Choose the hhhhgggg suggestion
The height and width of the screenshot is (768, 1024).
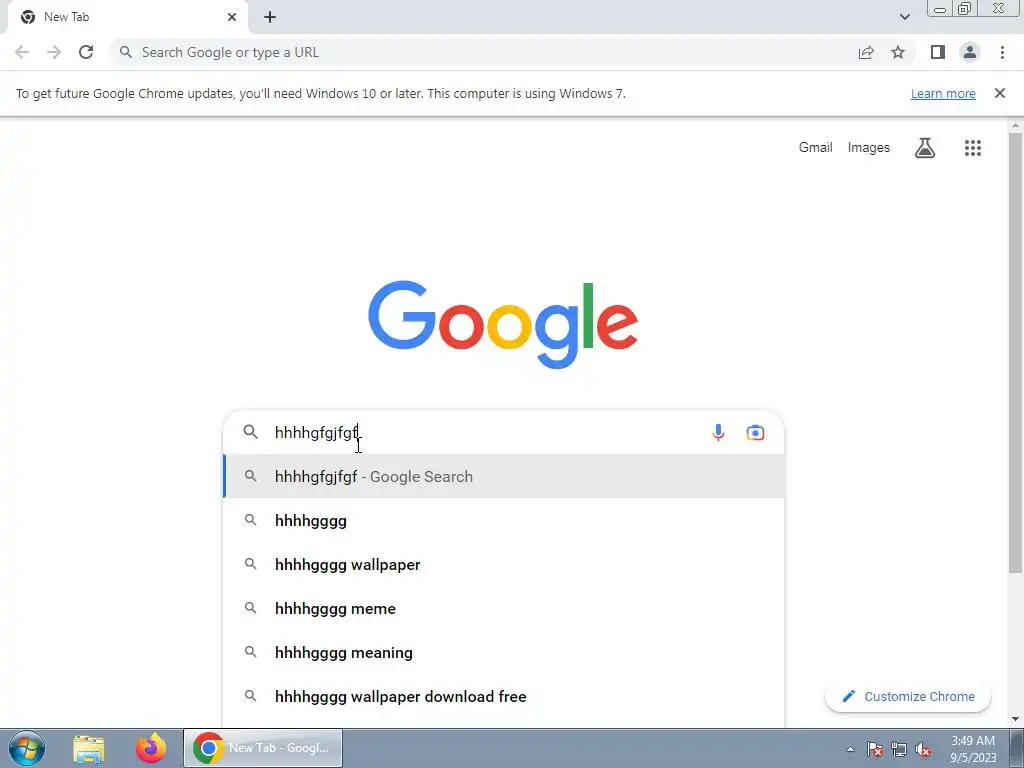point(504,520)
